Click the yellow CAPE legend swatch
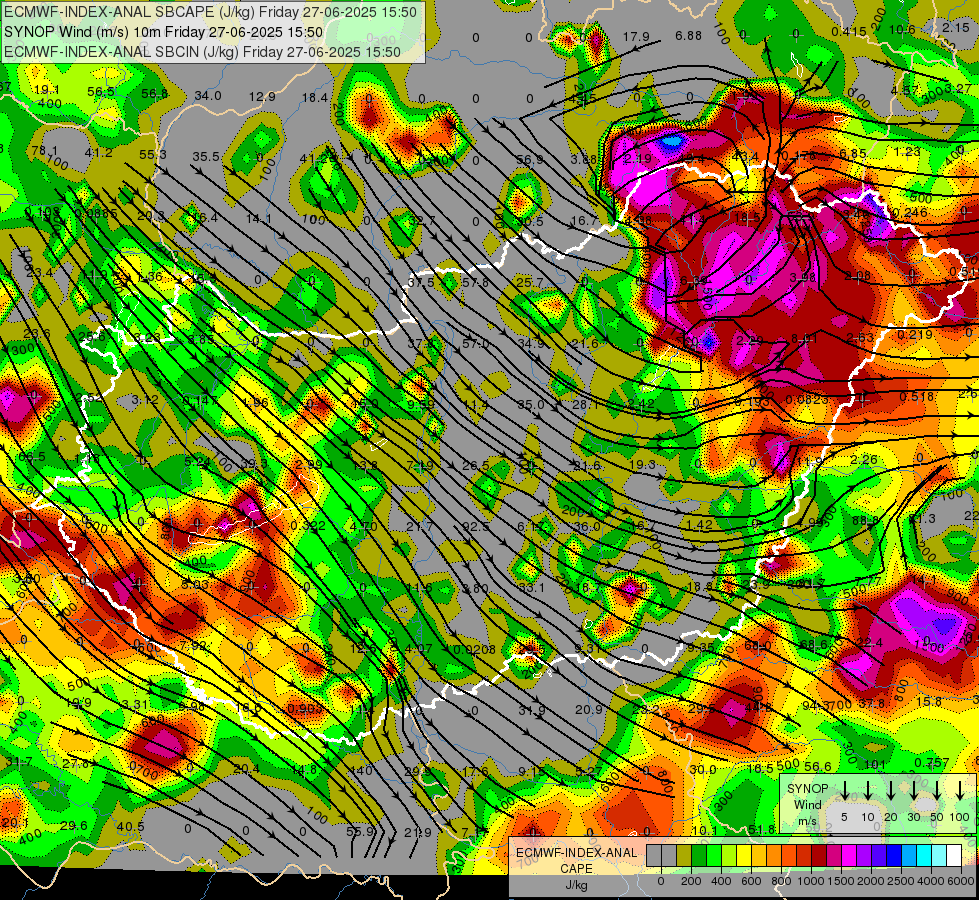Image resolution: width=979 pixels, height=900 pixels. click(744, 856)
